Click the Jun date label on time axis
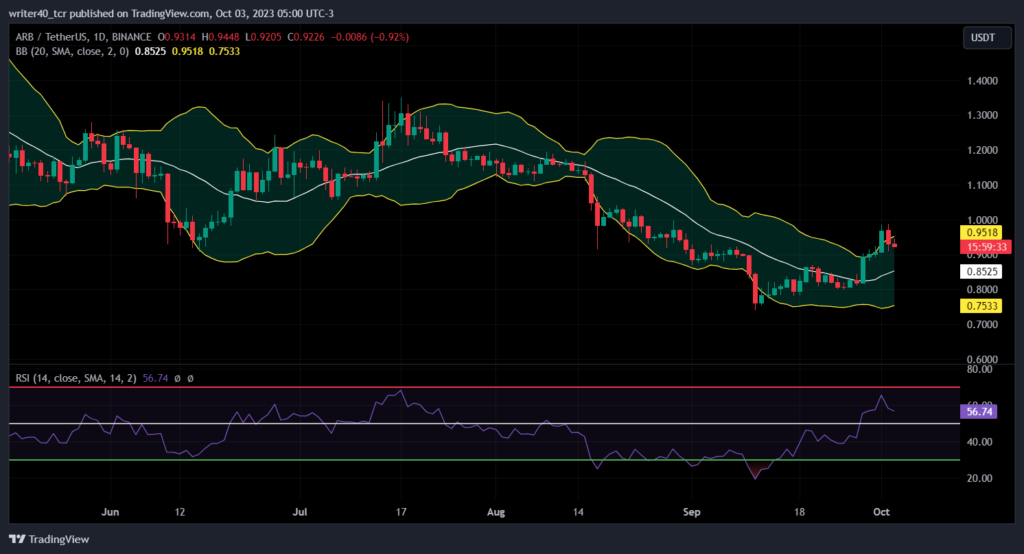The image size is (1024, 554). [110, 512]
